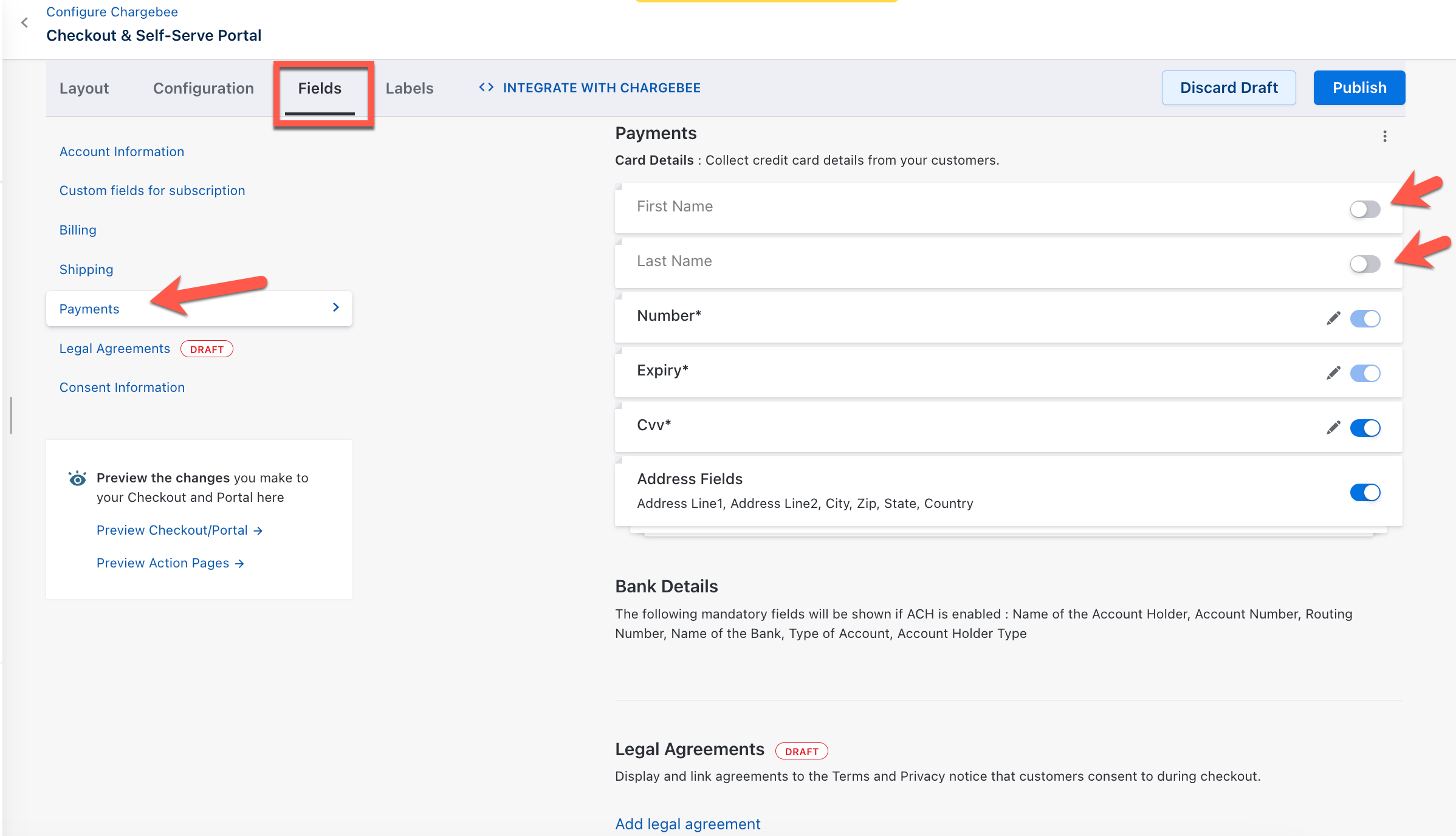Click the Discard Draft button
Screen dimensions: 1456x836
[x=1228, y=87]
